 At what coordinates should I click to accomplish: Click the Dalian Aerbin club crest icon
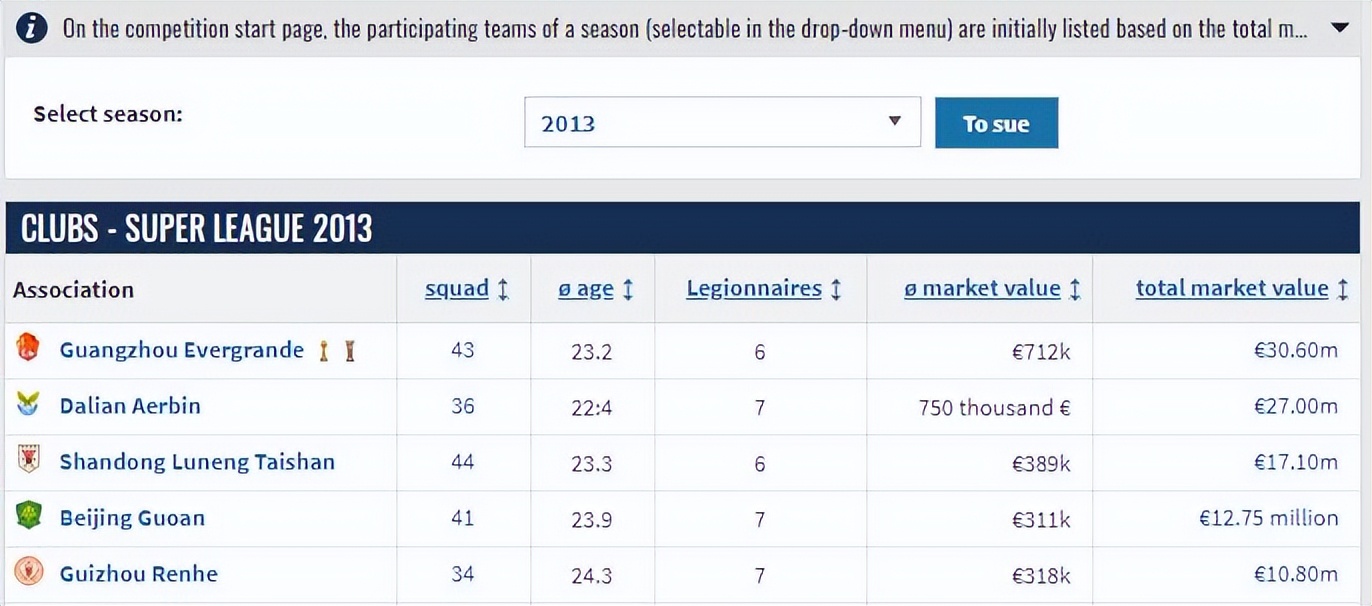point(28,405)
